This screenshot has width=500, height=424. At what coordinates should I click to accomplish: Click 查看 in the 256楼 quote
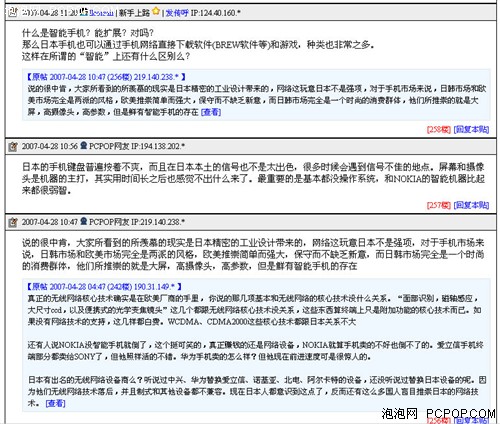click(211, 112)
